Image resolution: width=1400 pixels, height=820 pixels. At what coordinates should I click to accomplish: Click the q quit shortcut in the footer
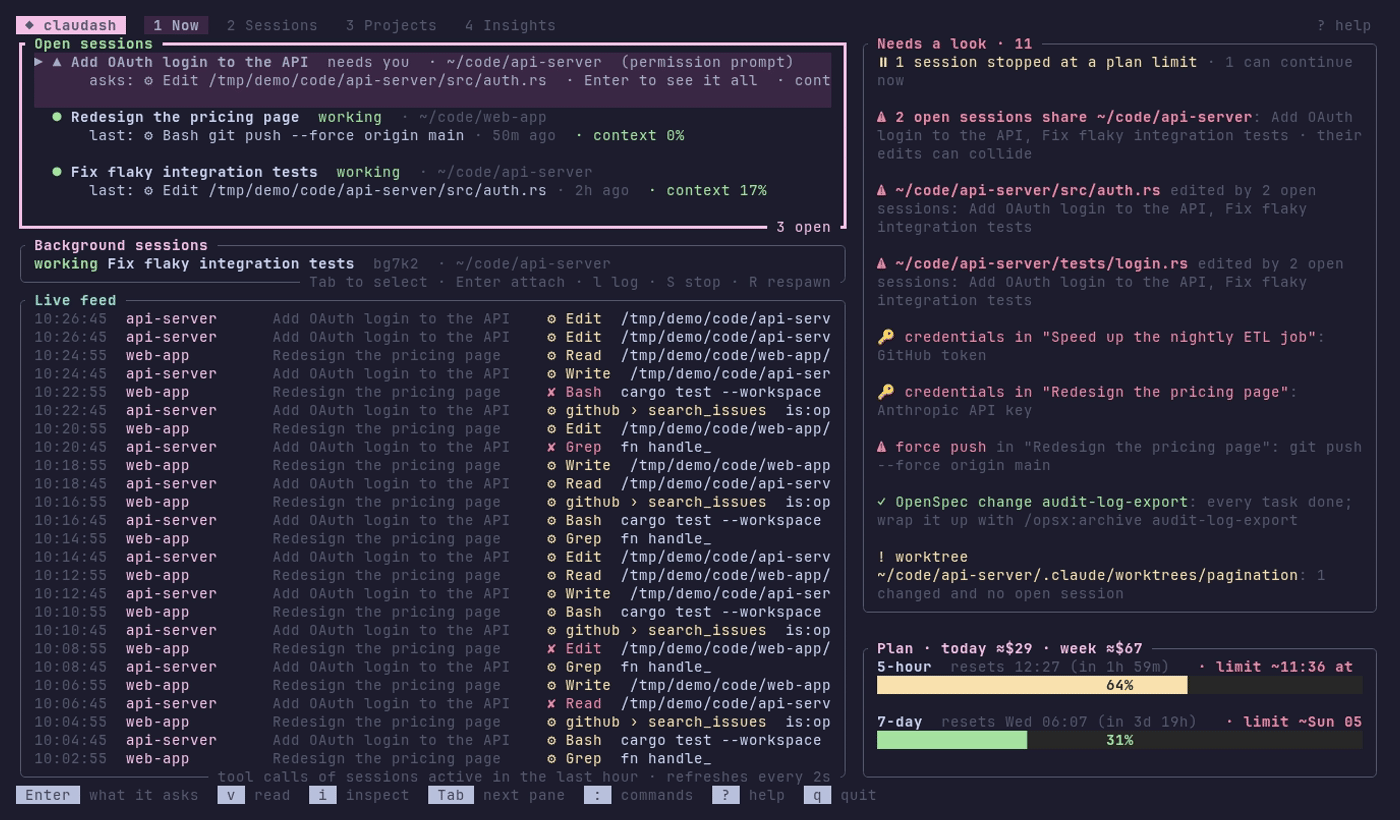[x=840, y=795]
